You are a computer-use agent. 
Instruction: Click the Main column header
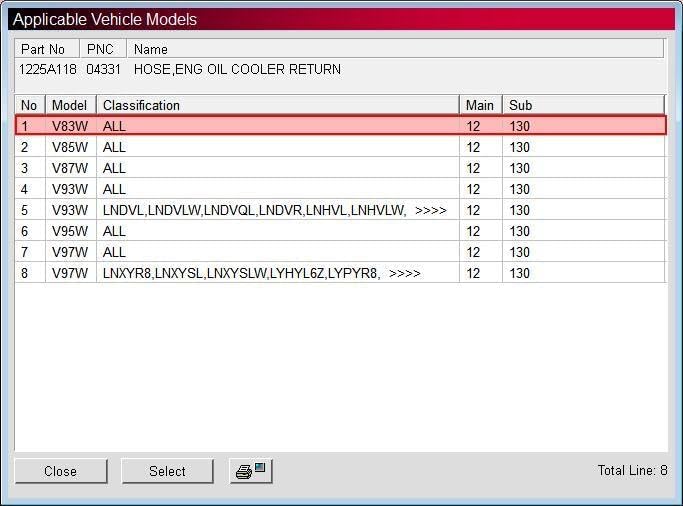pos(481,105)
